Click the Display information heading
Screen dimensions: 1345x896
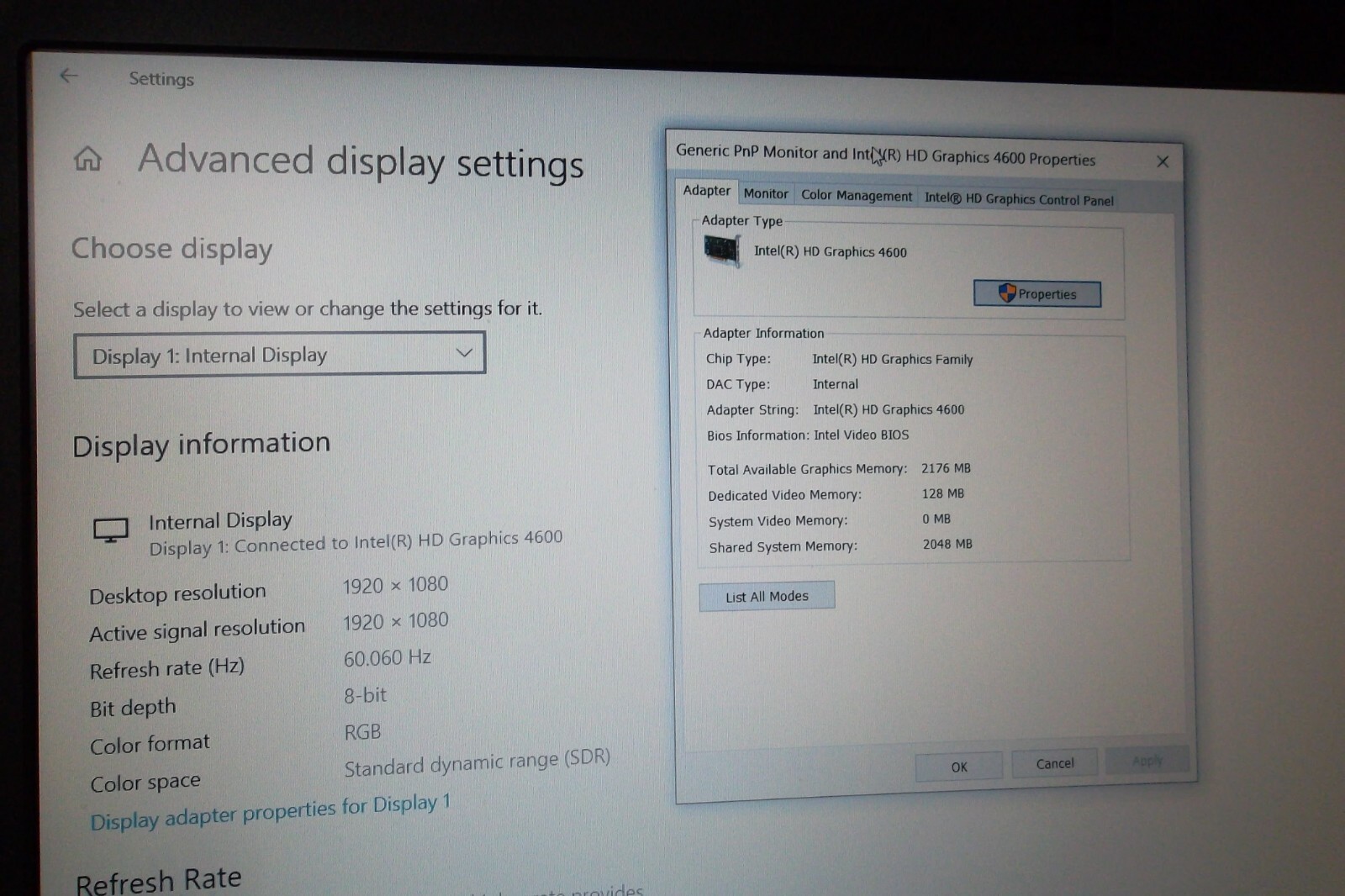pyautogui.click(x=202, y=444)
